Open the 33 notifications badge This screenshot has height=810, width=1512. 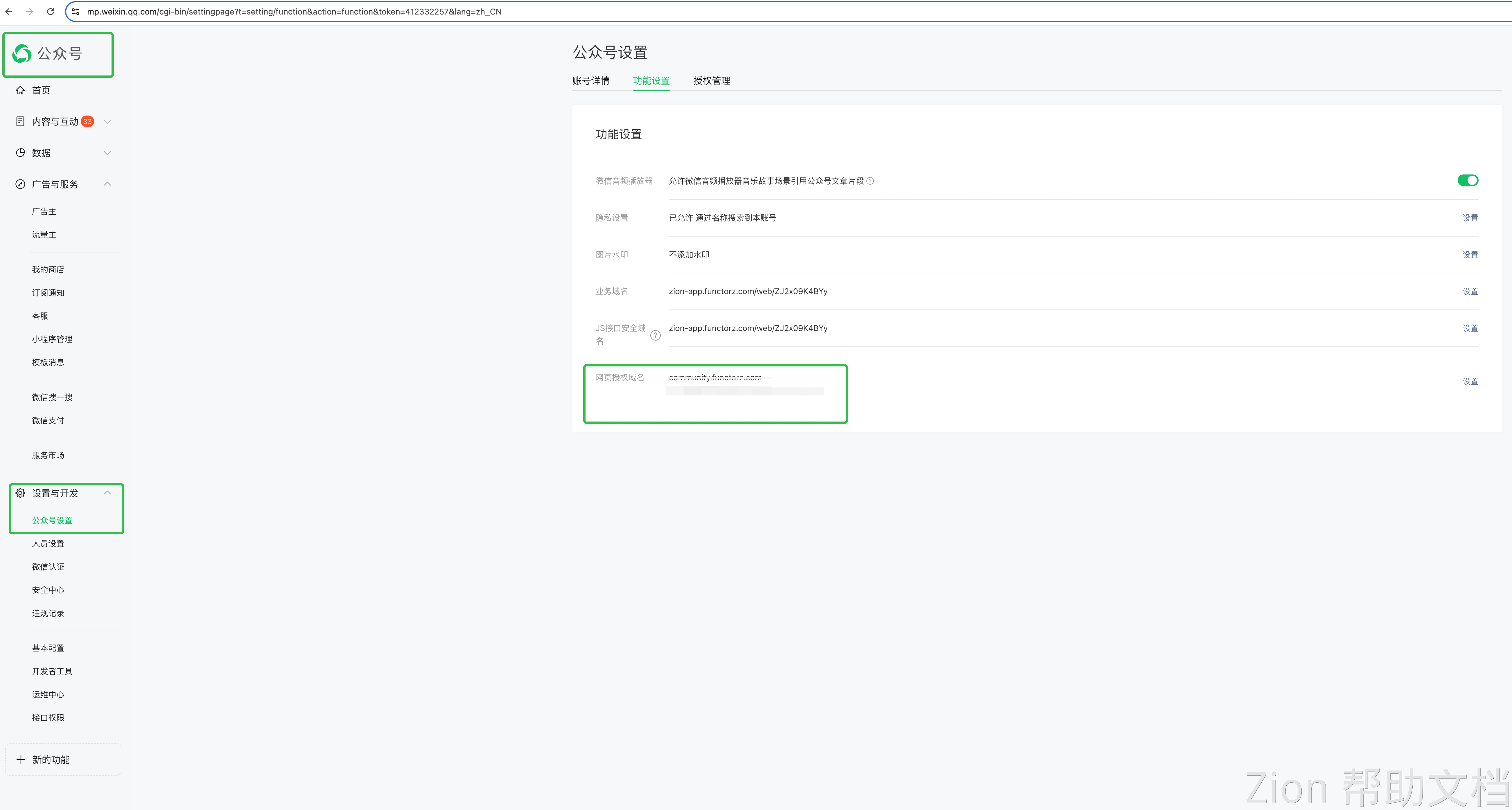(87, 121)
